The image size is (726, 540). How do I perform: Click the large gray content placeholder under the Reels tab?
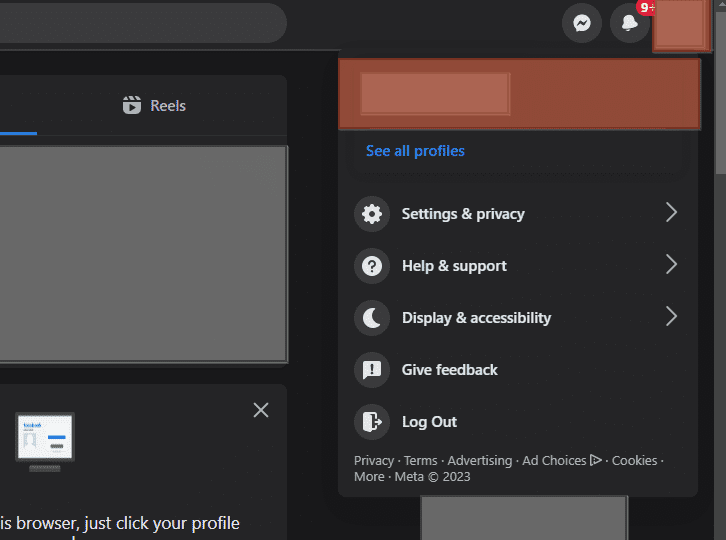[144, 254]
